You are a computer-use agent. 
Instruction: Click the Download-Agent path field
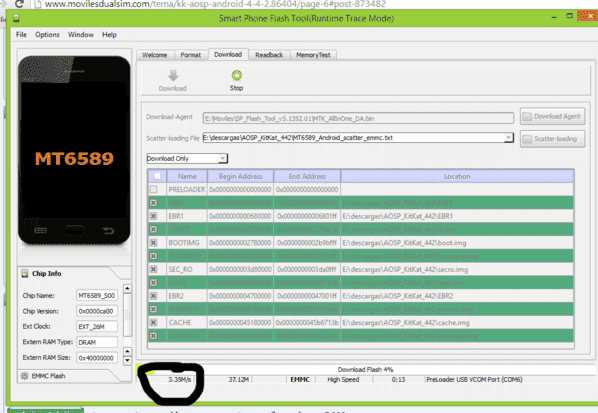(358, 119)
